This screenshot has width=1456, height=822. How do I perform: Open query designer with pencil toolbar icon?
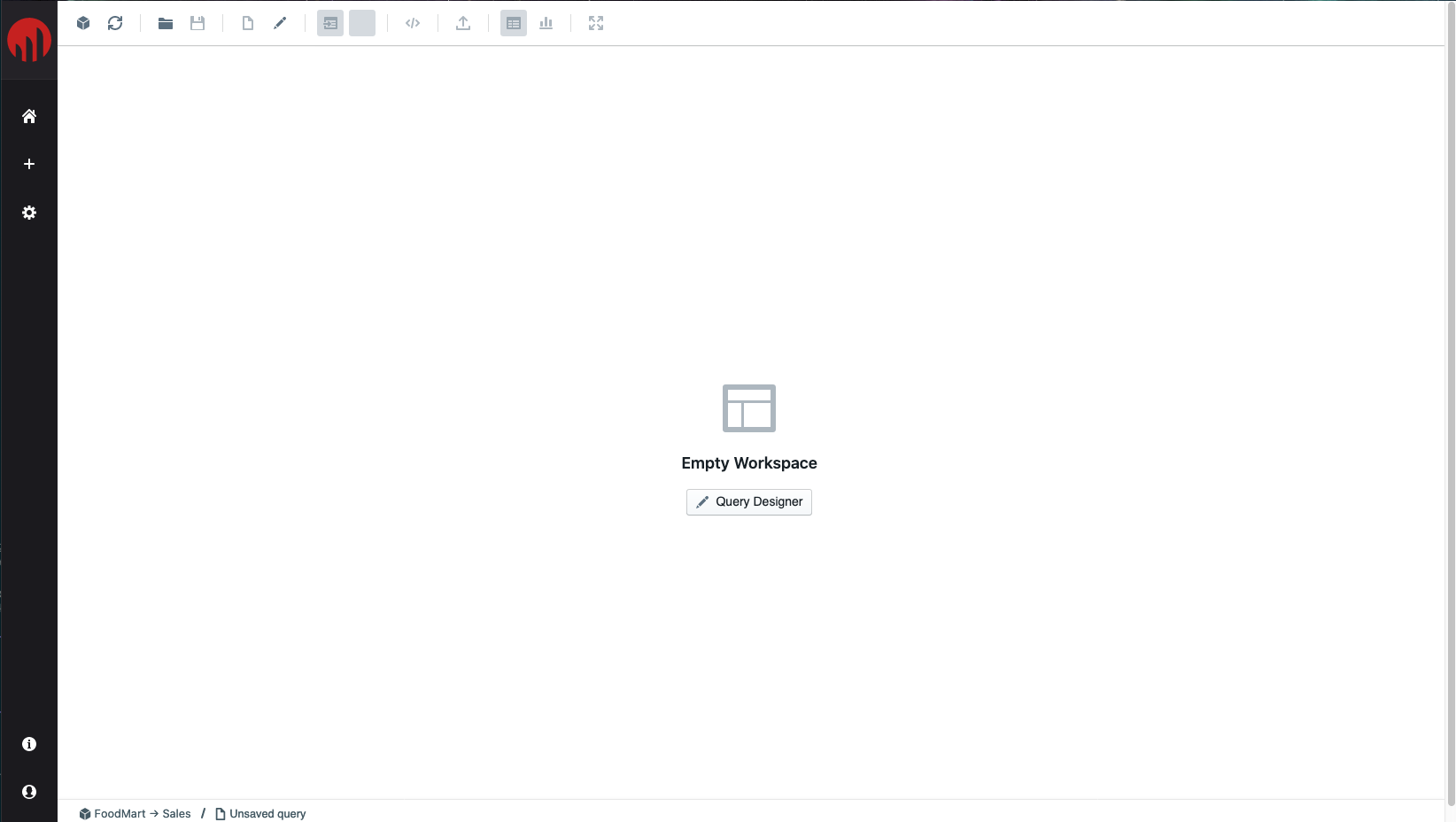[280, 23]
